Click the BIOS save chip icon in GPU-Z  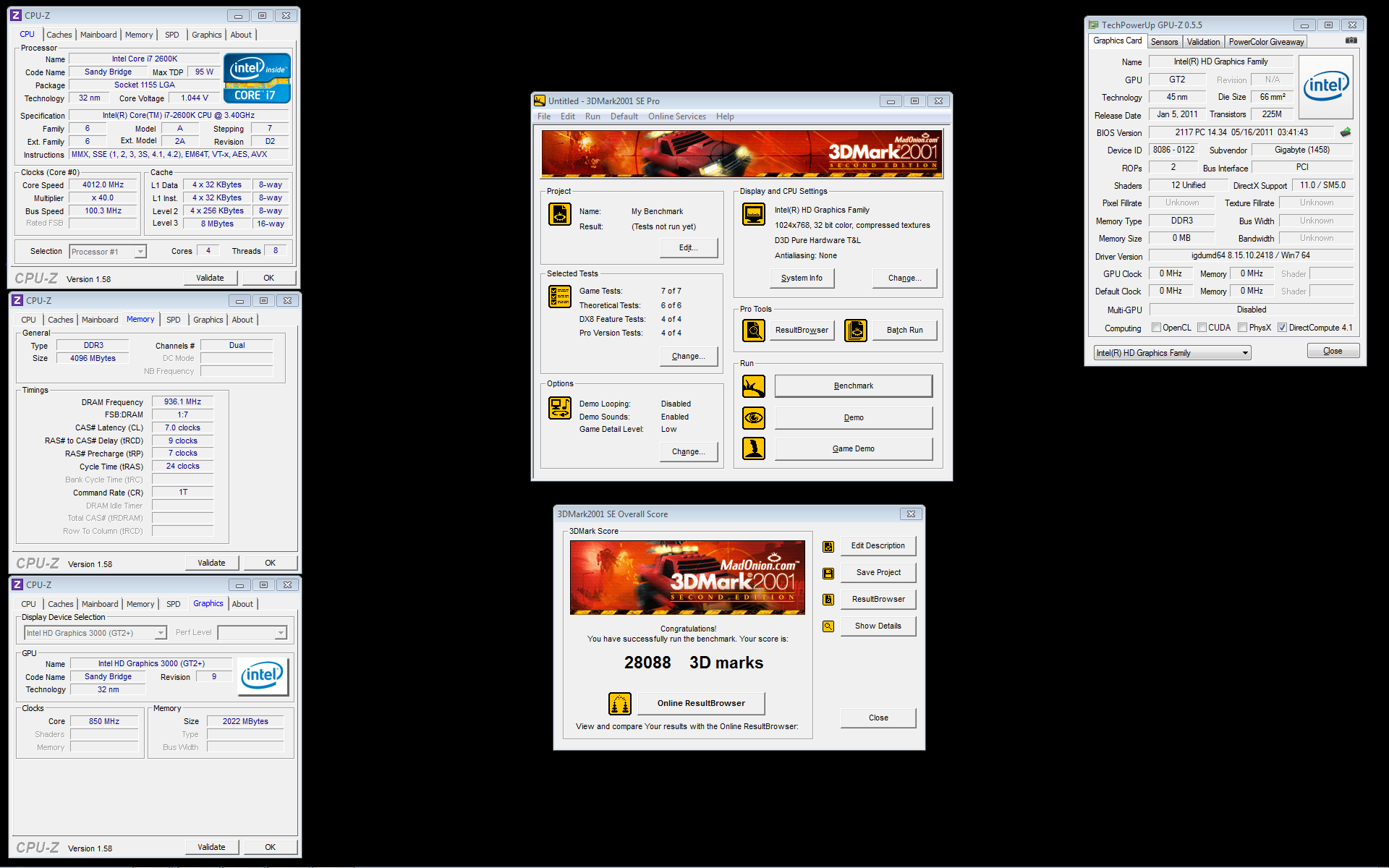click(1346, 132)
